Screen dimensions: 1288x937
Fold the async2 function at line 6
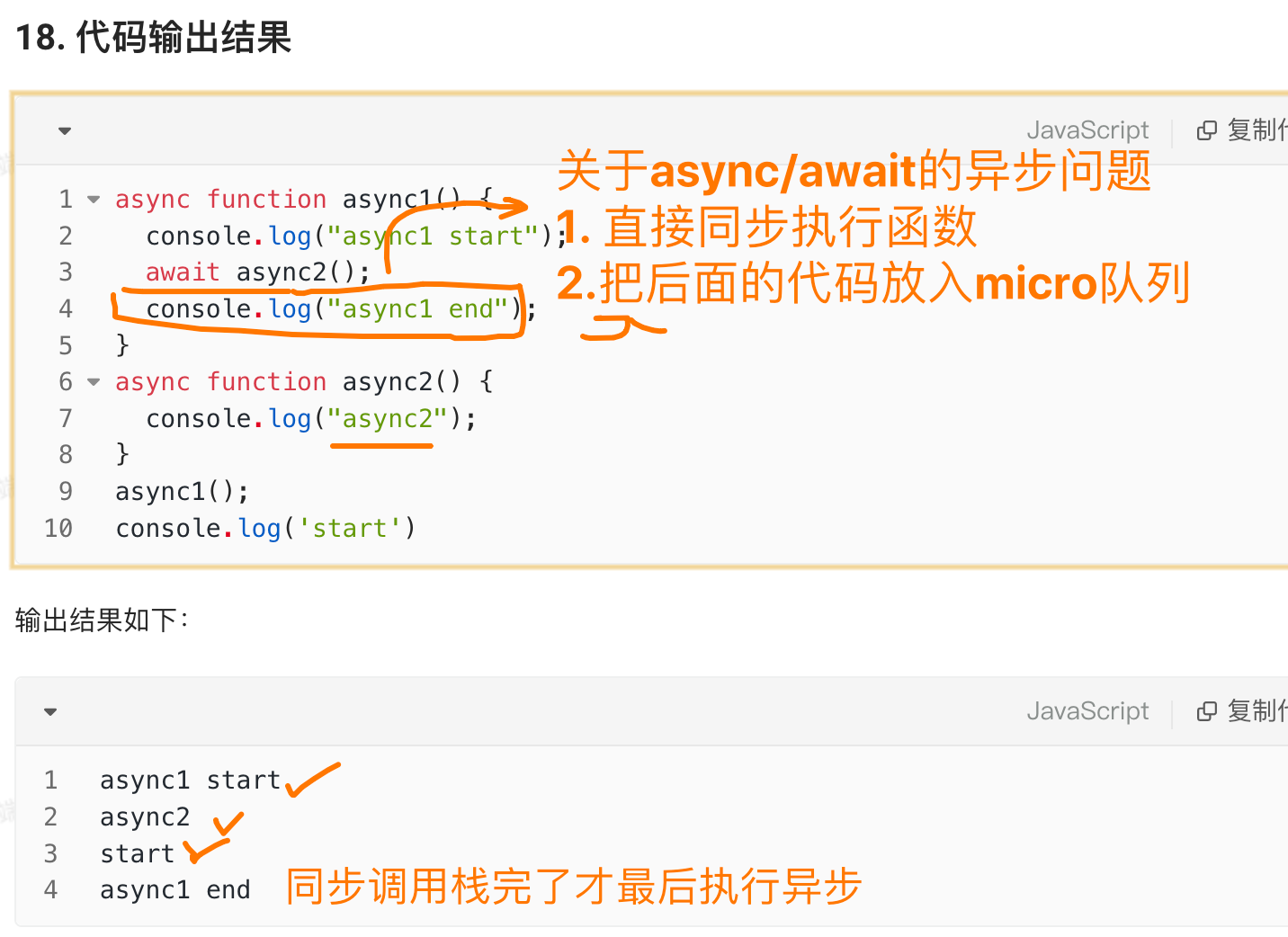(x=94, y=382)
